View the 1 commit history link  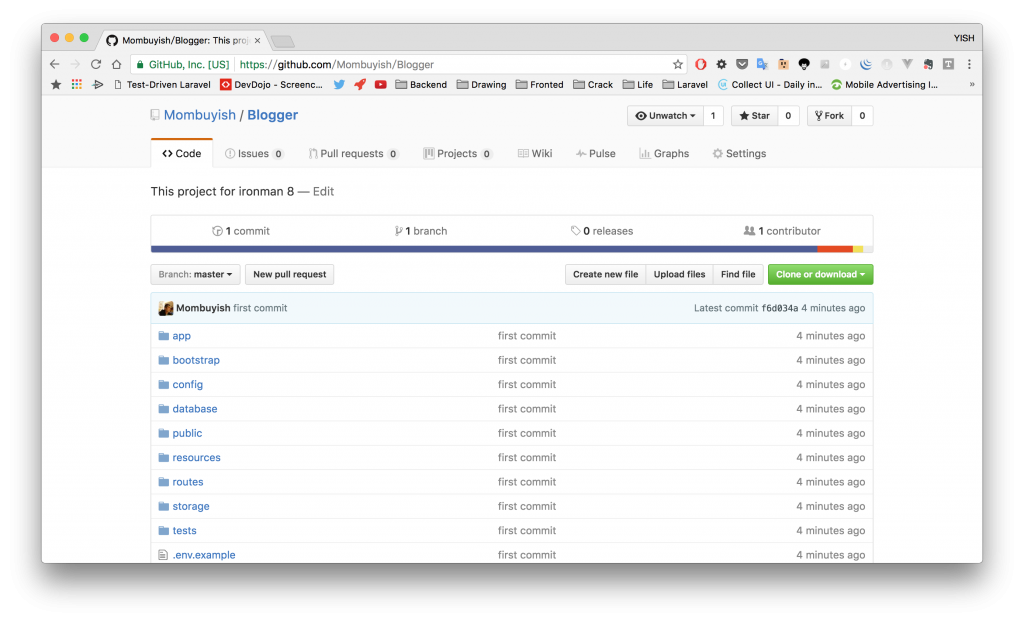pyautogui.click(x=241, y=231)
